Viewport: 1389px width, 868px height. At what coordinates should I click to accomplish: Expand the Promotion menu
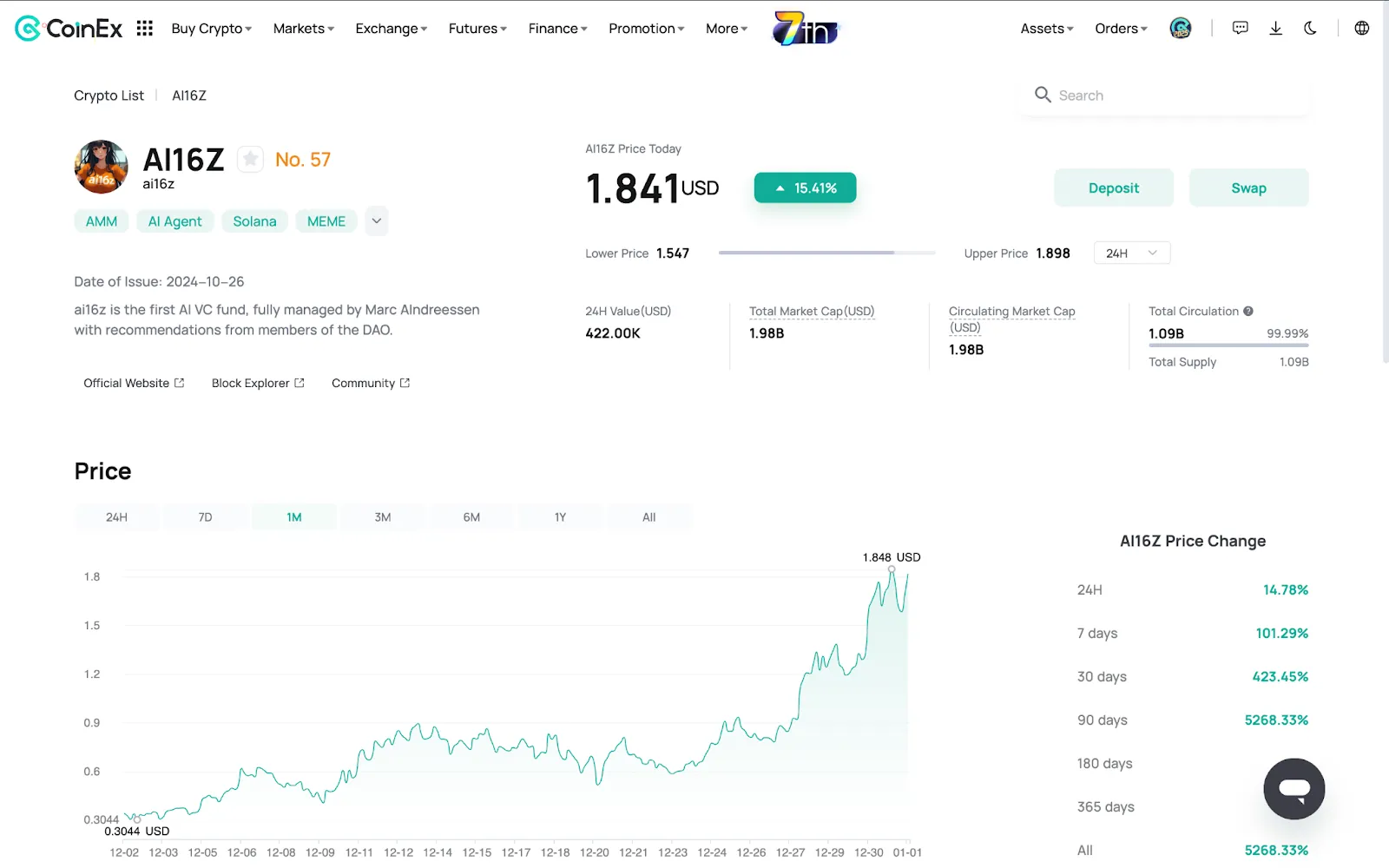coord(647,29)
